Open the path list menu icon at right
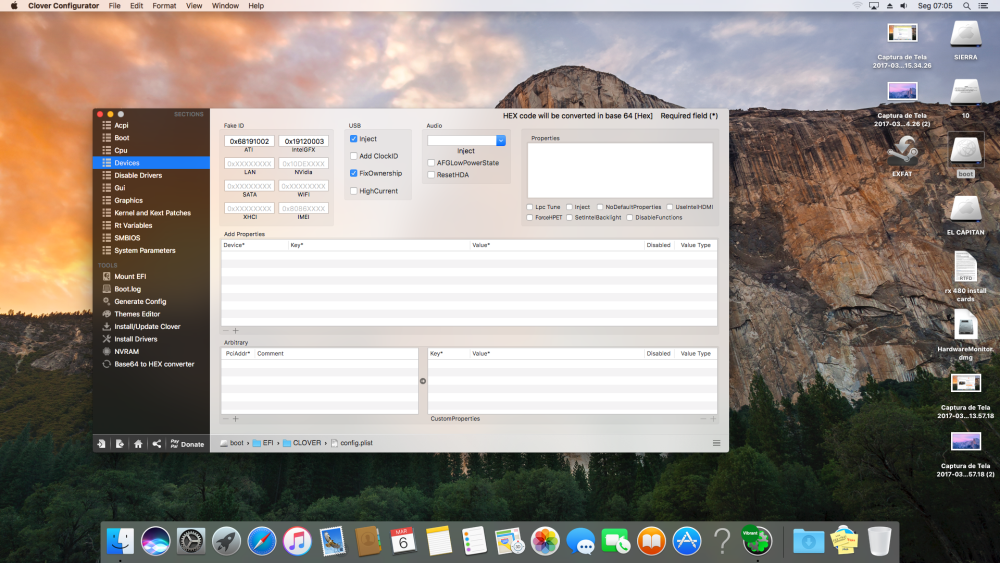 point(716,443)
